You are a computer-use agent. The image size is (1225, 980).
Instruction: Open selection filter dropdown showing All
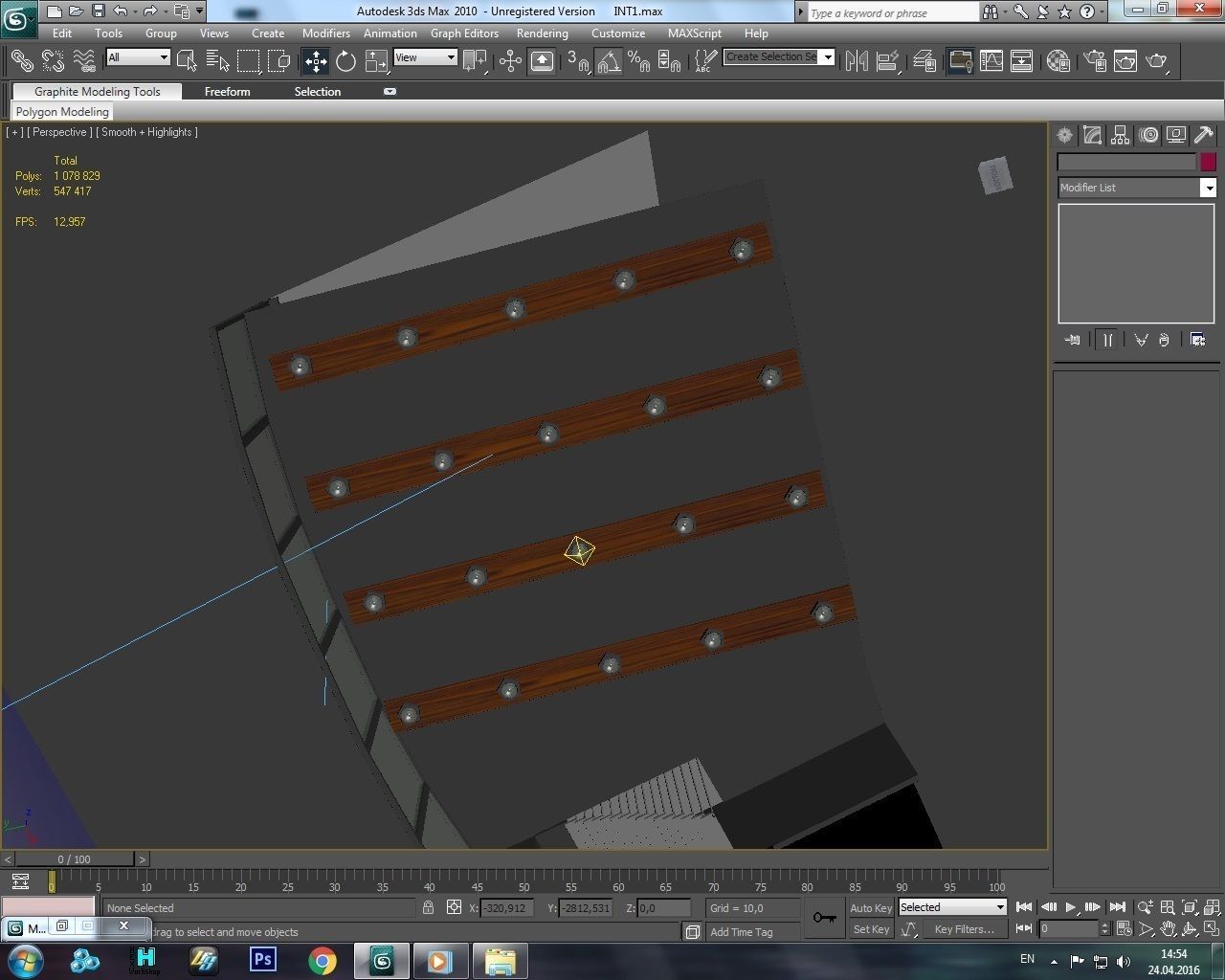coord(138,57)
